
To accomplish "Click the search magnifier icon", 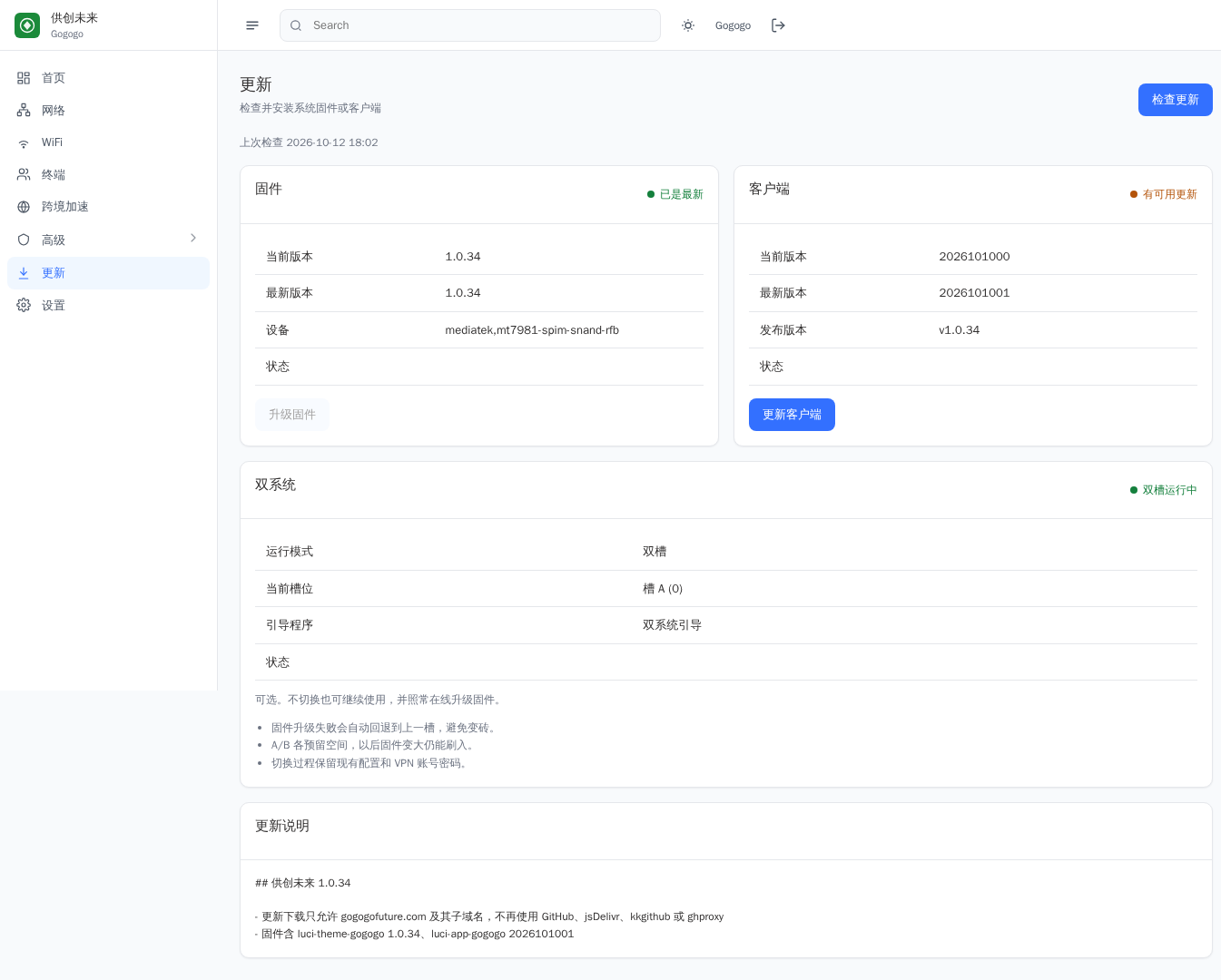I will (x=296, y=25).
